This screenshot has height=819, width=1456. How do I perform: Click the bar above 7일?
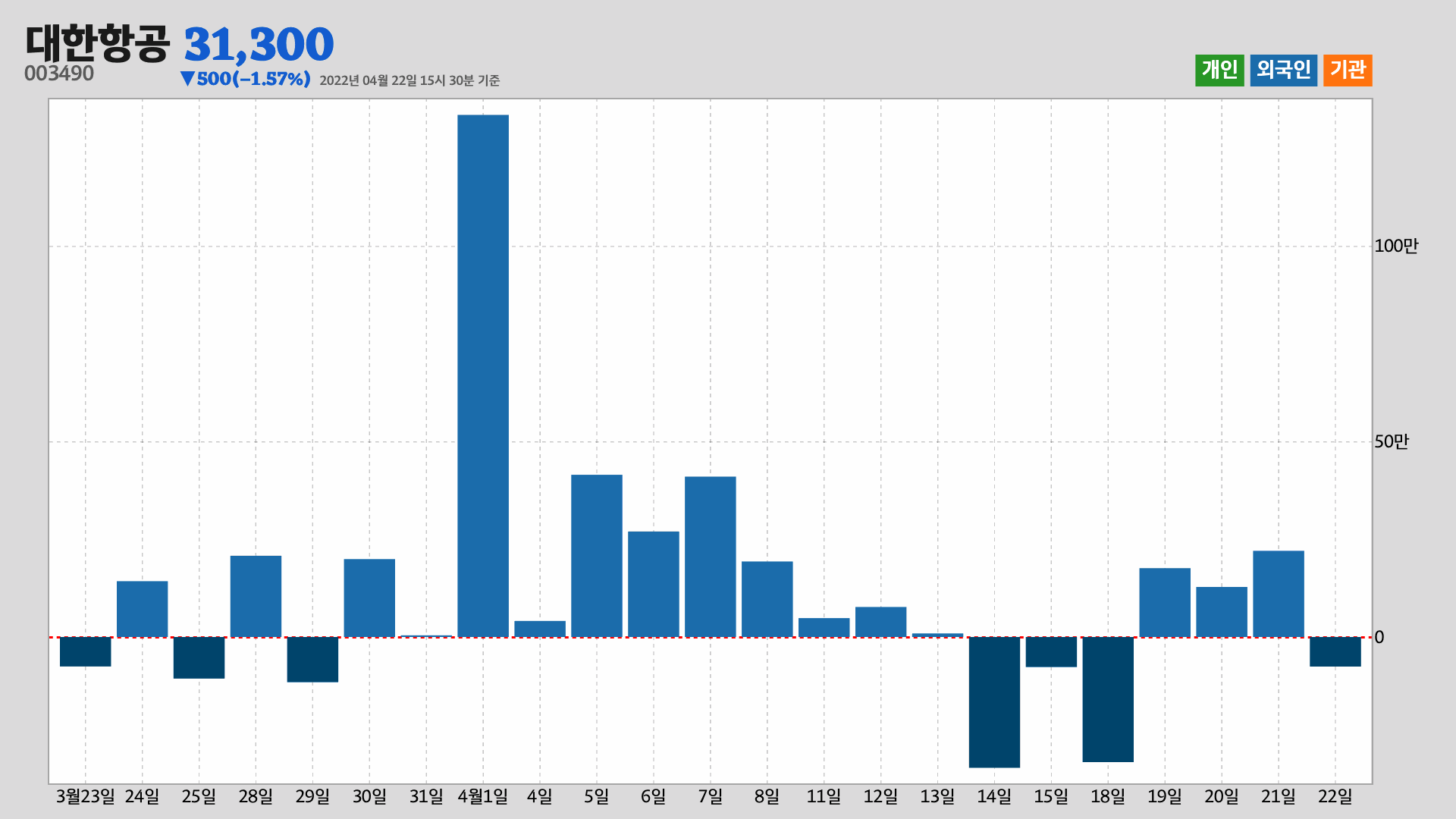(711, 557)
